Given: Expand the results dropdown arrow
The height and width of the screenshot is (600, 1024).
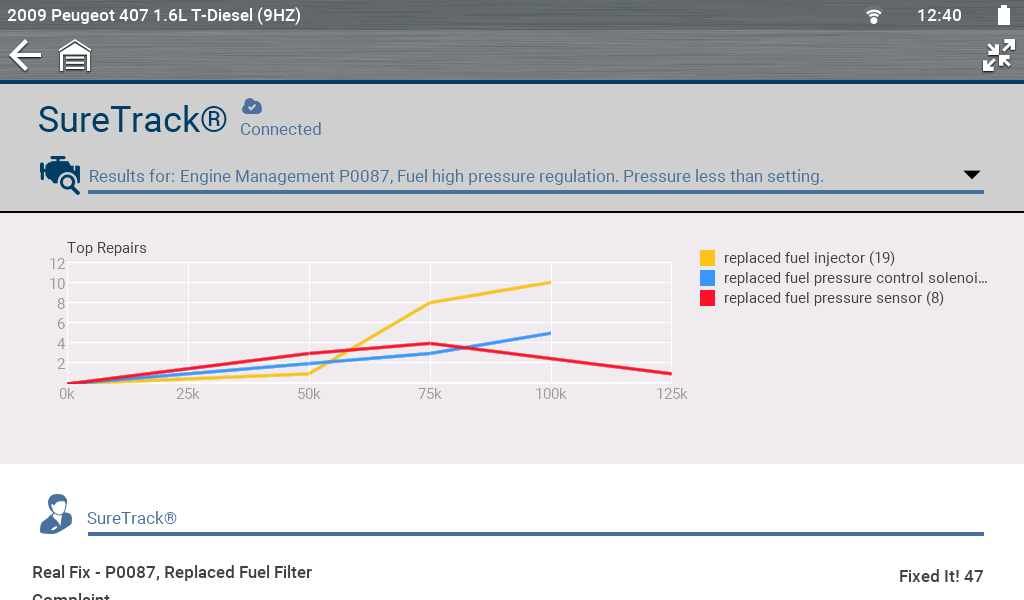Looking at the screenshot, I should click(x=971, y=175).
